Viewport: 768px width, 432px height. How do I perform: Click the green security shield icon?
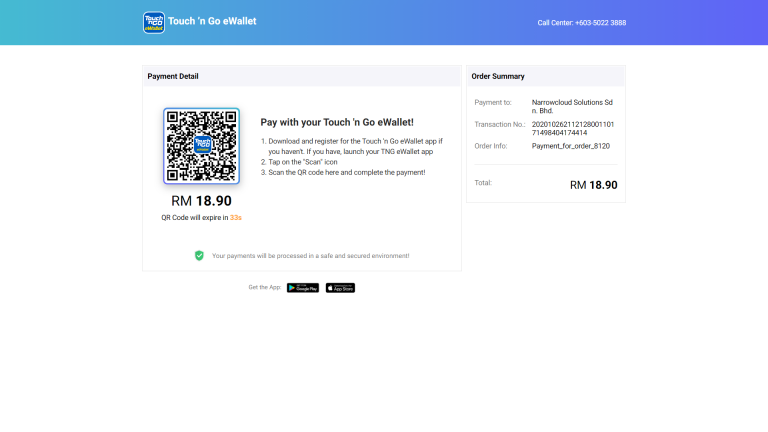click(x=199, y=255)
